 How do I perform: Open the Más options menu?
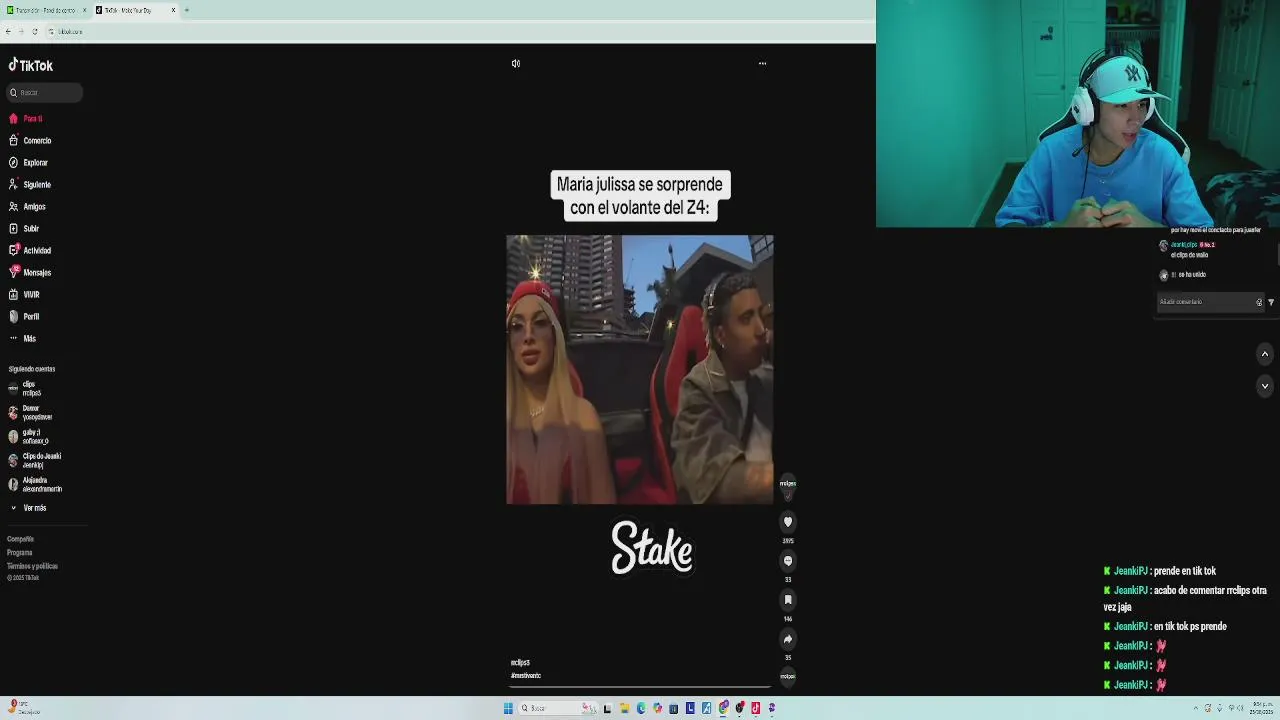point(22,338)
